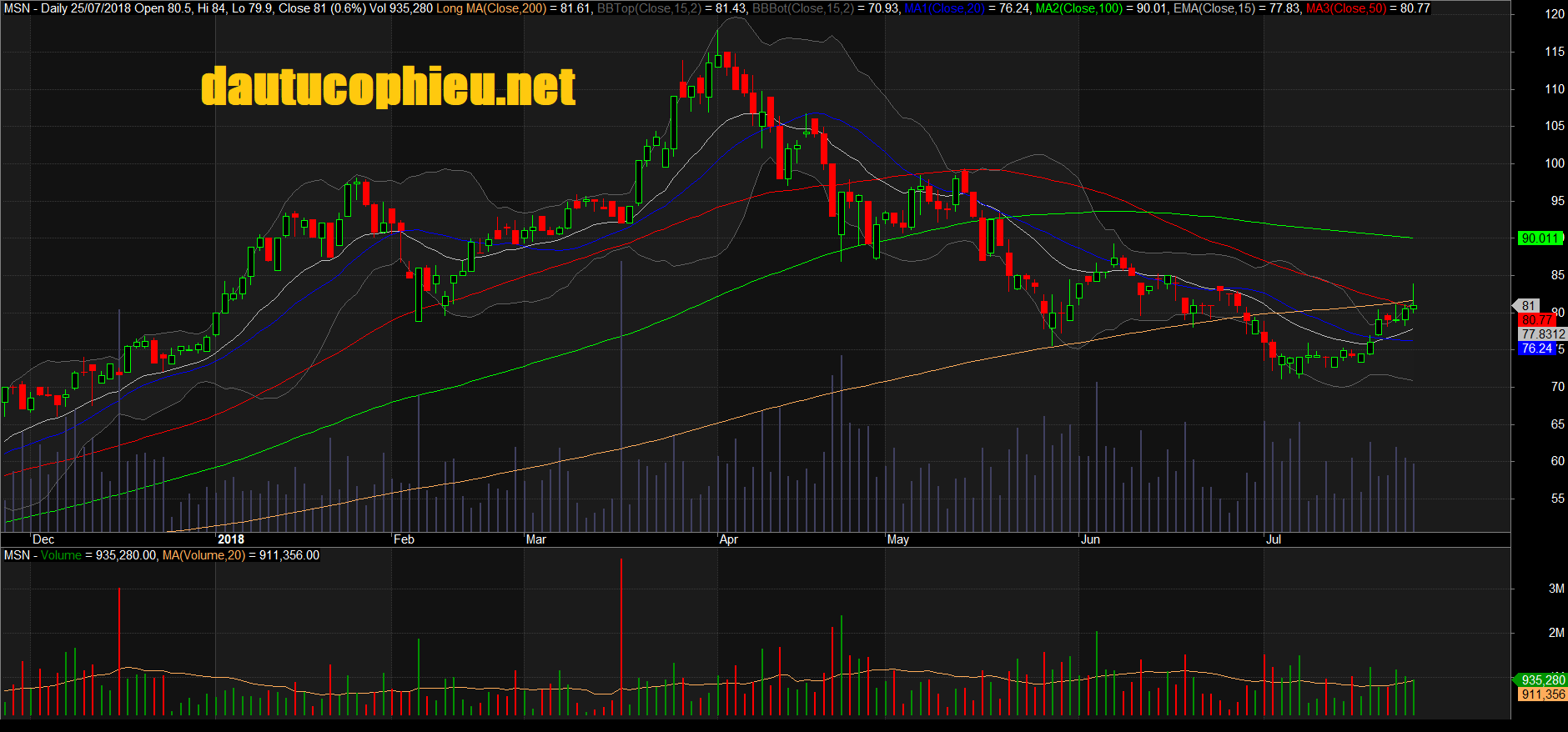Image resolution: width=1568 pixels, height=732 pixels.
Task: Select the BBBot(Close,15,2) = 70.93 legend
Action: point(826,8)
